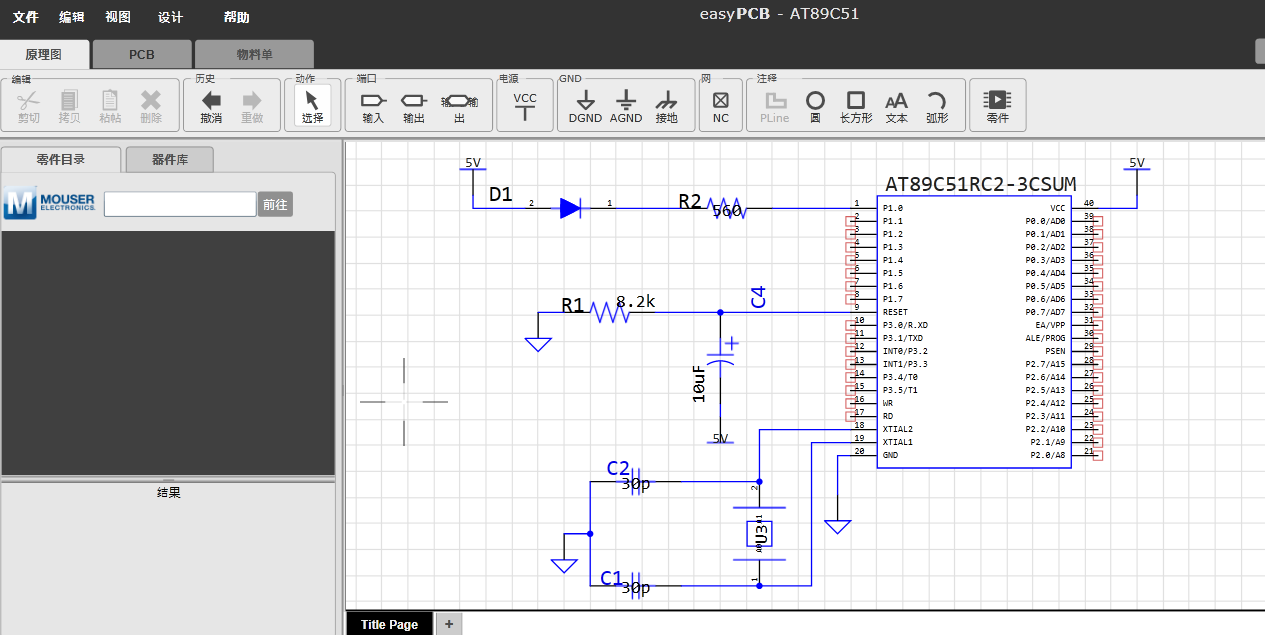This screenshot has width=1265, height=635.
Task: Redo with the 重做 arrow icon
Action: (x=252, y=100)
